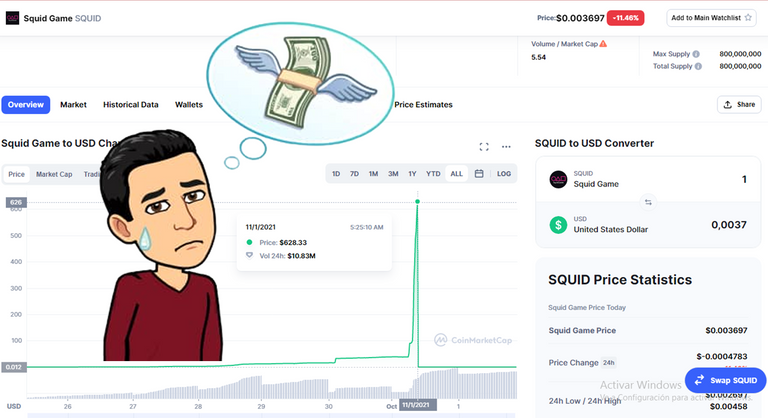Click the Volume / Market Cap value 5.54
768x418 pixels.
pyautogui.click(x=538, y=57)
